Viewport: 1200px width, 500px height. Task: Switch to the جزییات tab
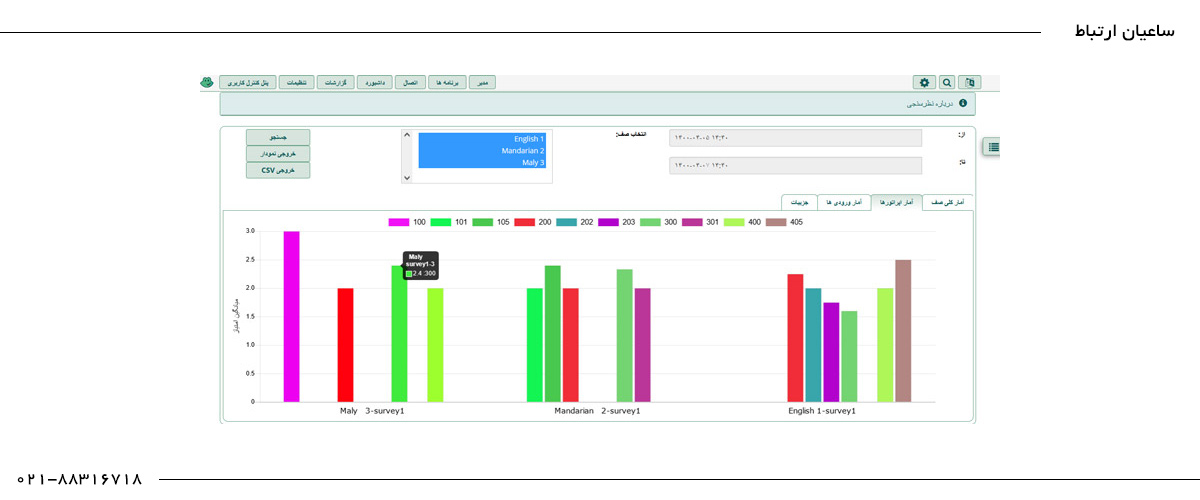(x=799, y=202)
